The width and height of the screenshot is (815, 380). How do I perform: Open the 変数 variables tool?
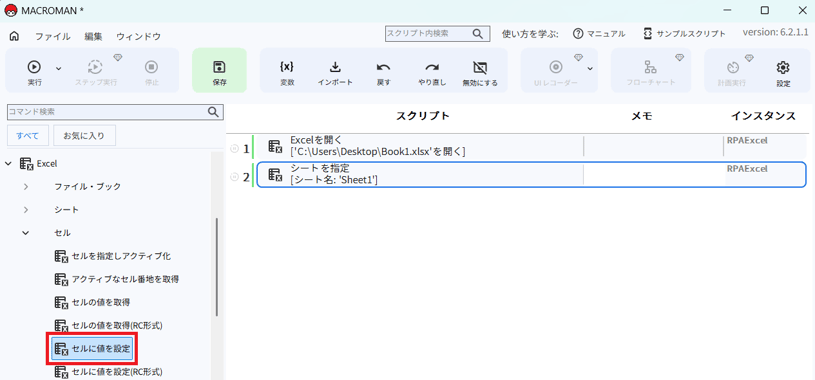(287, 73)
